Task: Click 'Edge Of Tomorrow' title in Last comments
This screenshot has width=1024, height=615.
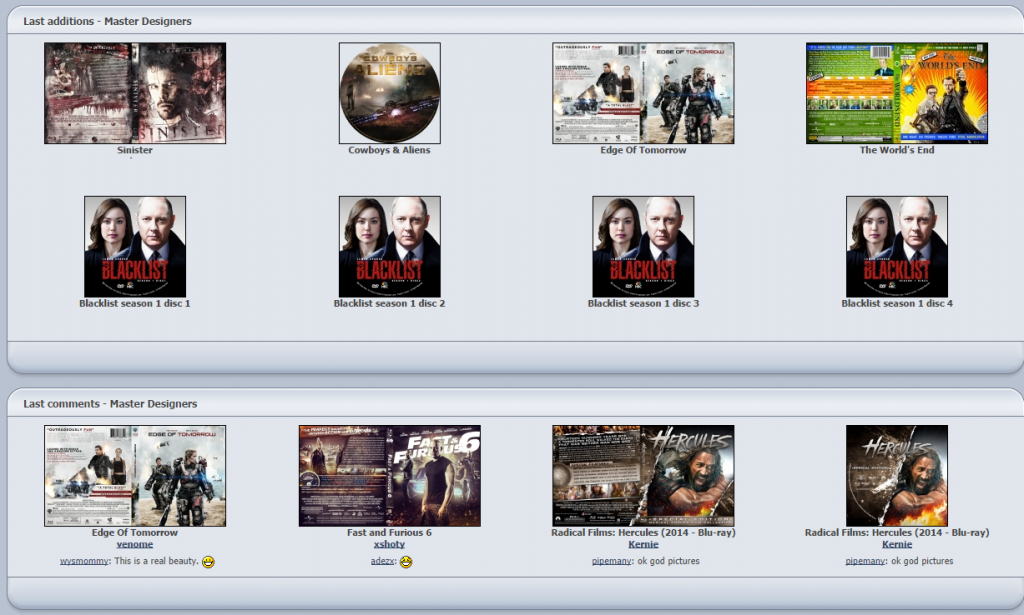Action: [135, 533]
